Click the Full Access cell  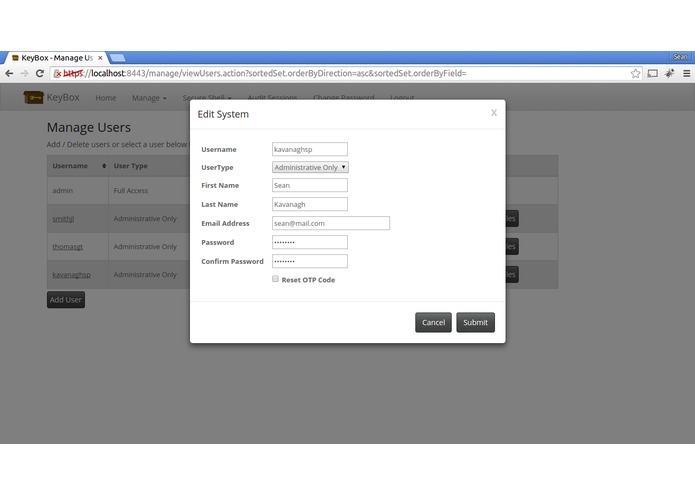coord(130,191)
